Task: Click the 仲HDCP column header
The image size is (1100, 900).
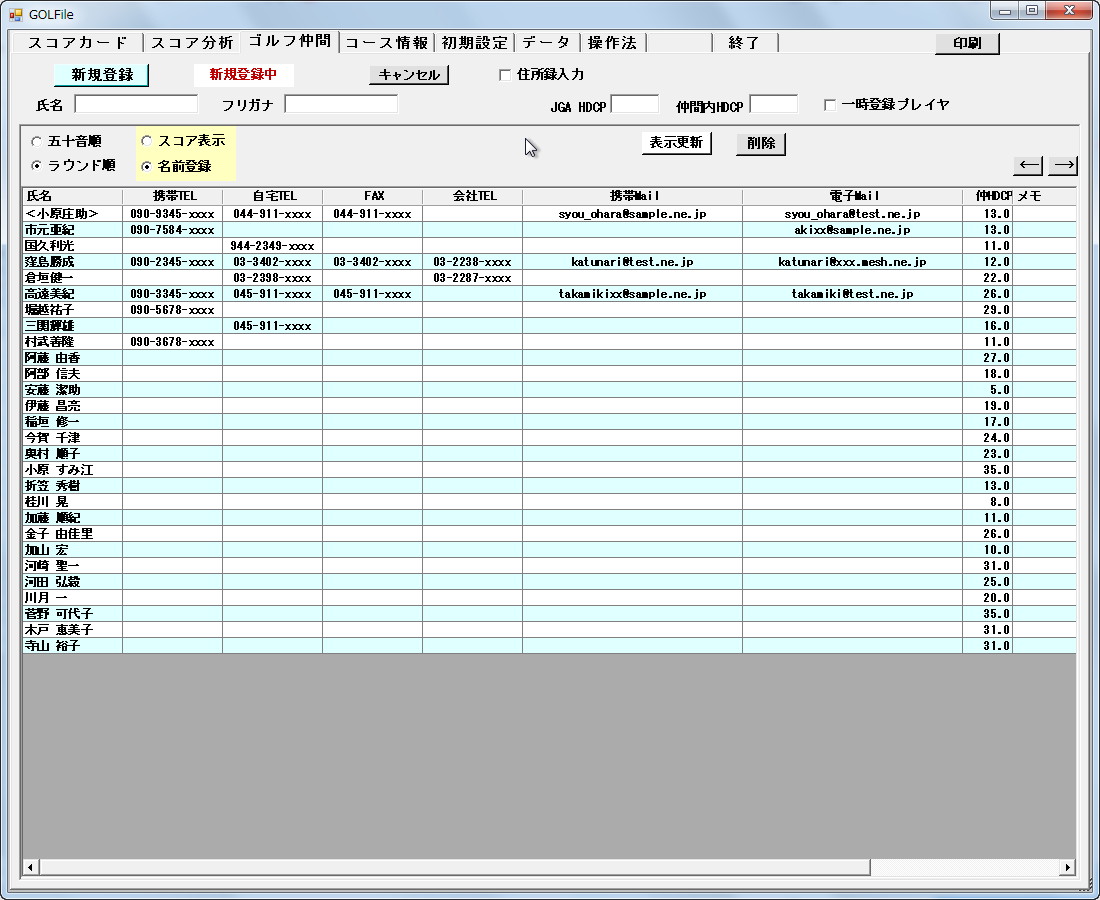Action: (x=988, y=196)
